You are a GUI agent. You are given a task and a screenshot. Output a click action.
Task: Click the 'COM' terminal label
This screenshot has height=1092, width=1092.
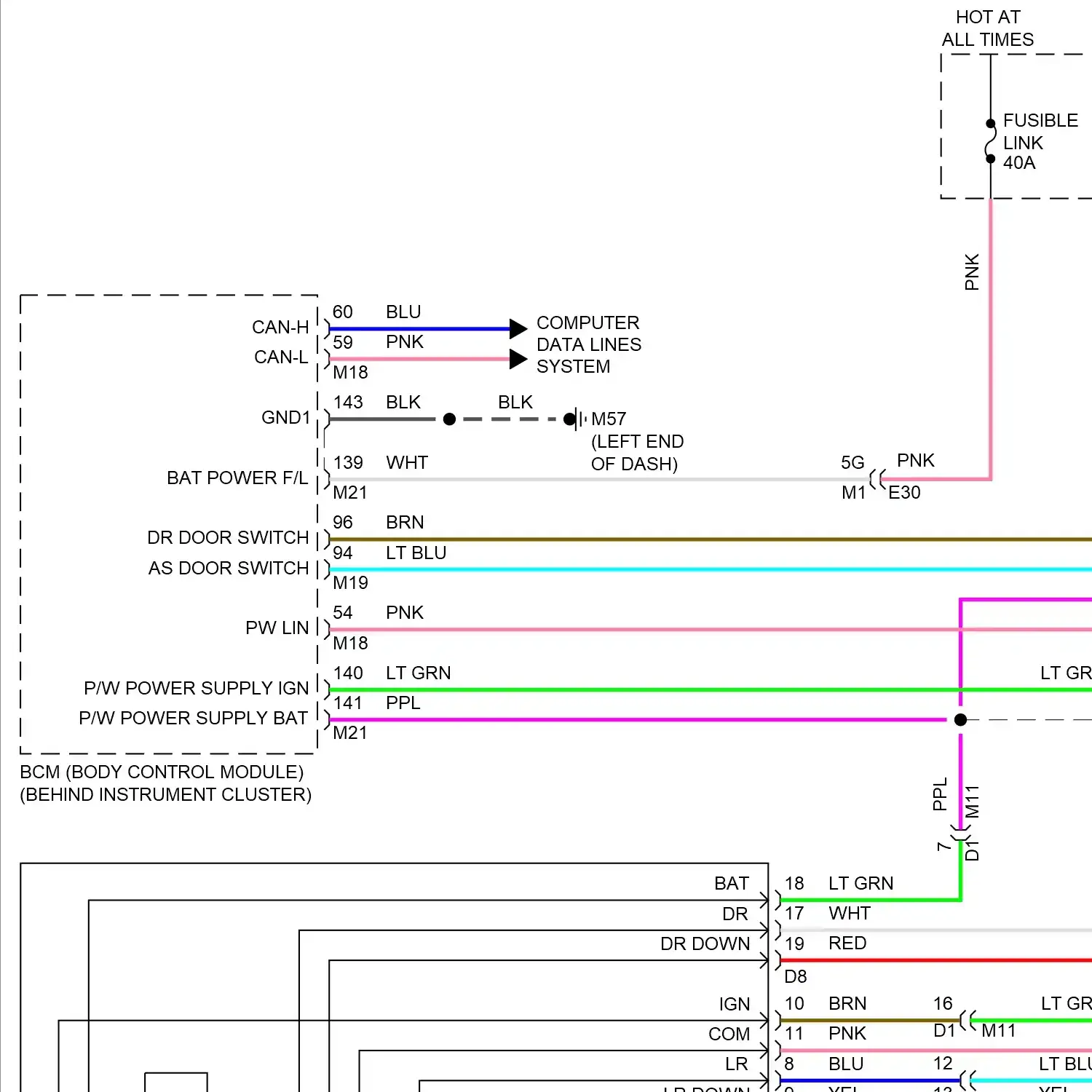729,1034
